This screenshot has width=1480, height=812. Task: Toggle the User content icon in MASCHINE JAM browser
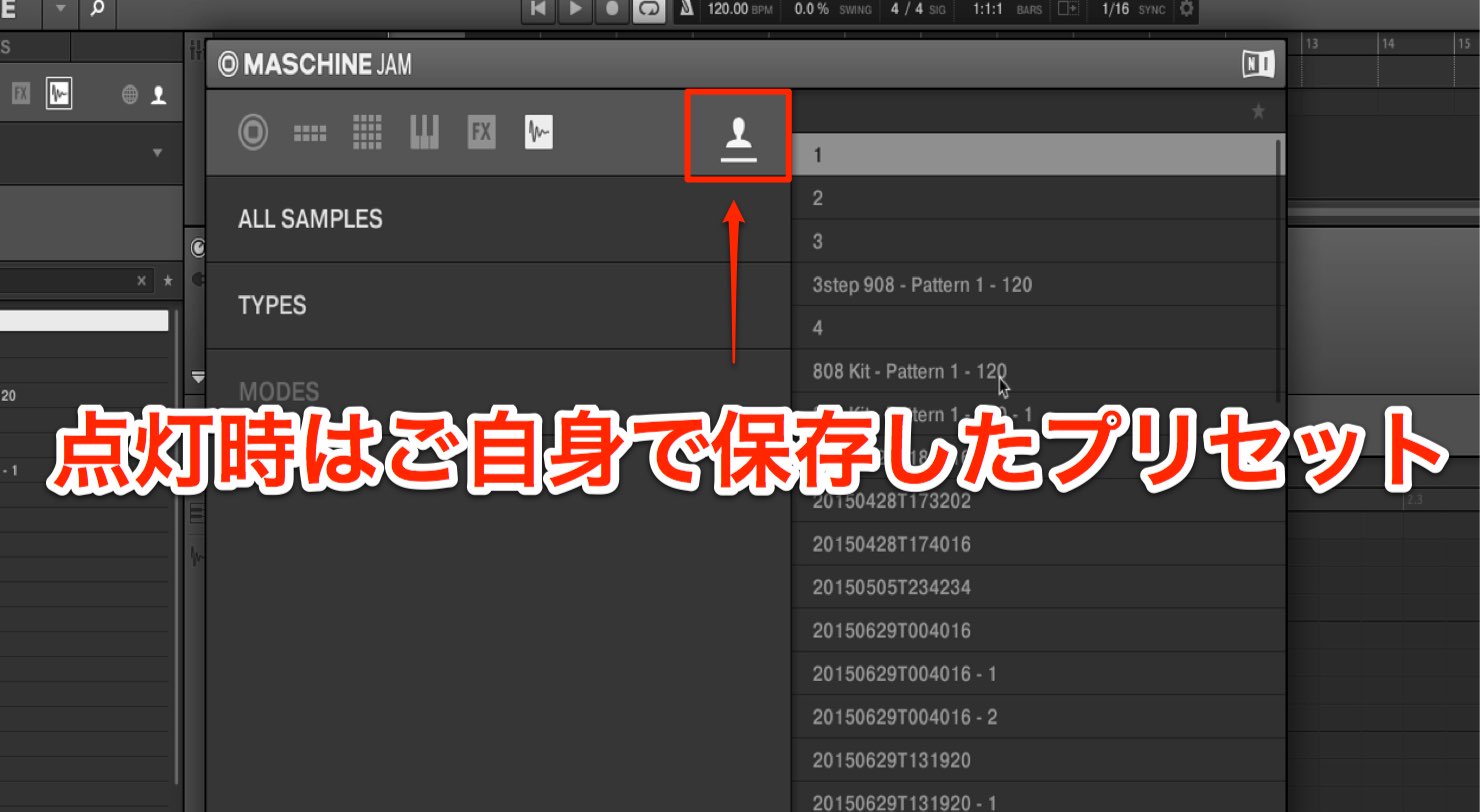pos(739,137)
